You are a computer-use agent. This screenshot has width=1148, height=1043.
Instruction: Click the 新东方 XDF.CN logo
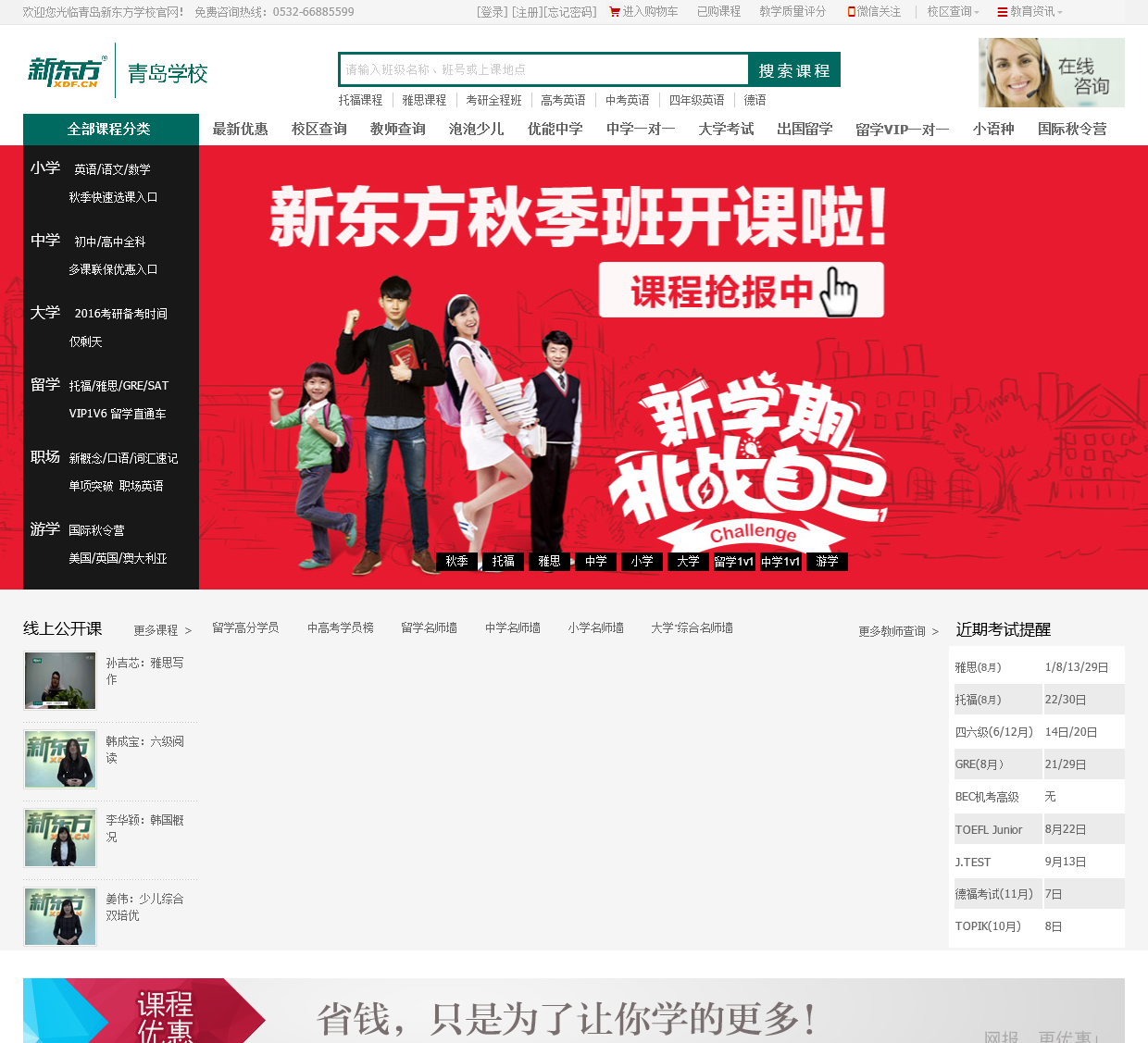67,71
